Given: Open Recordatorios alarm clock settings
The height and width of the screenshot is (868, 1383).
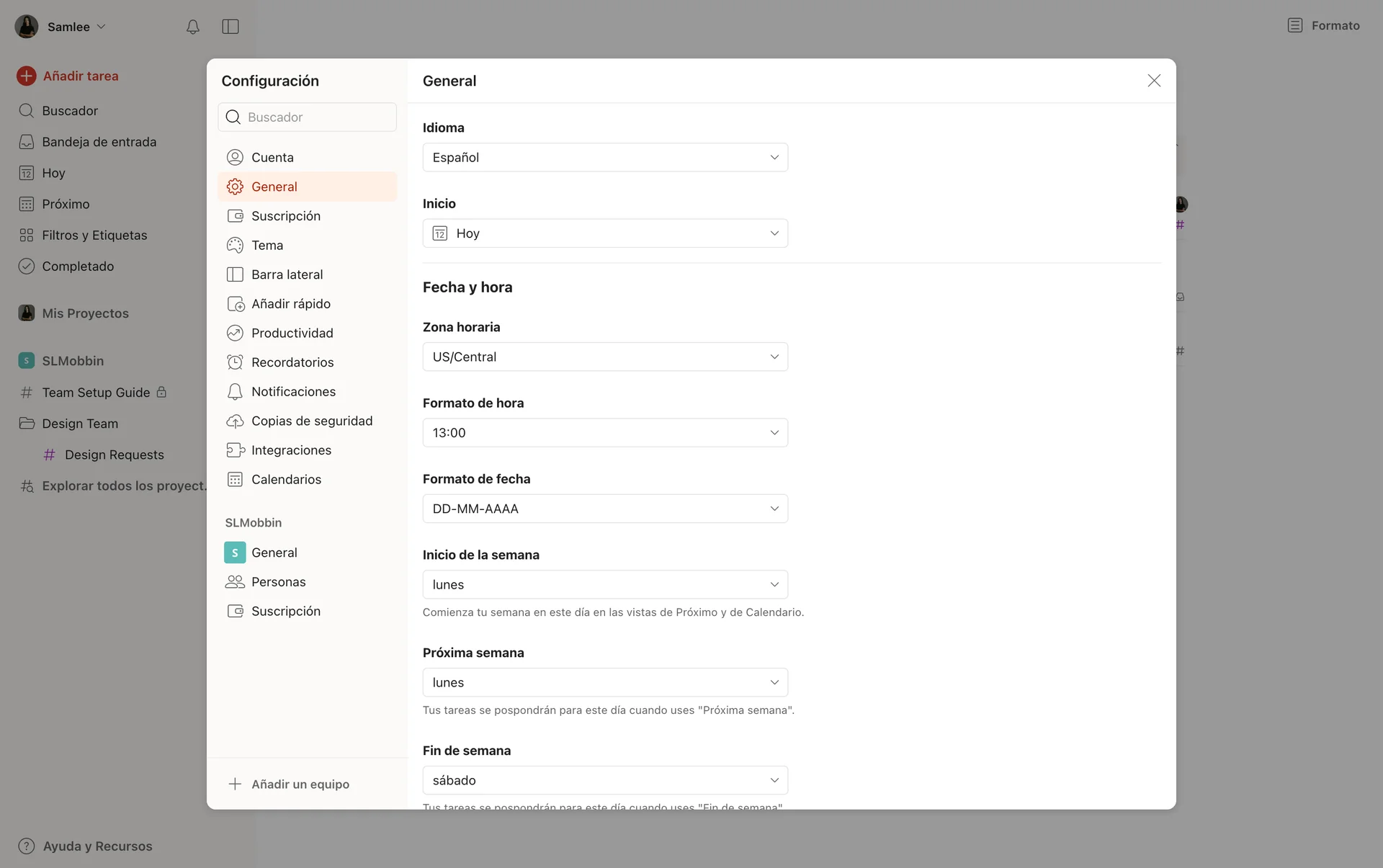Looking at the screenshot, I should tap(292, 362).
